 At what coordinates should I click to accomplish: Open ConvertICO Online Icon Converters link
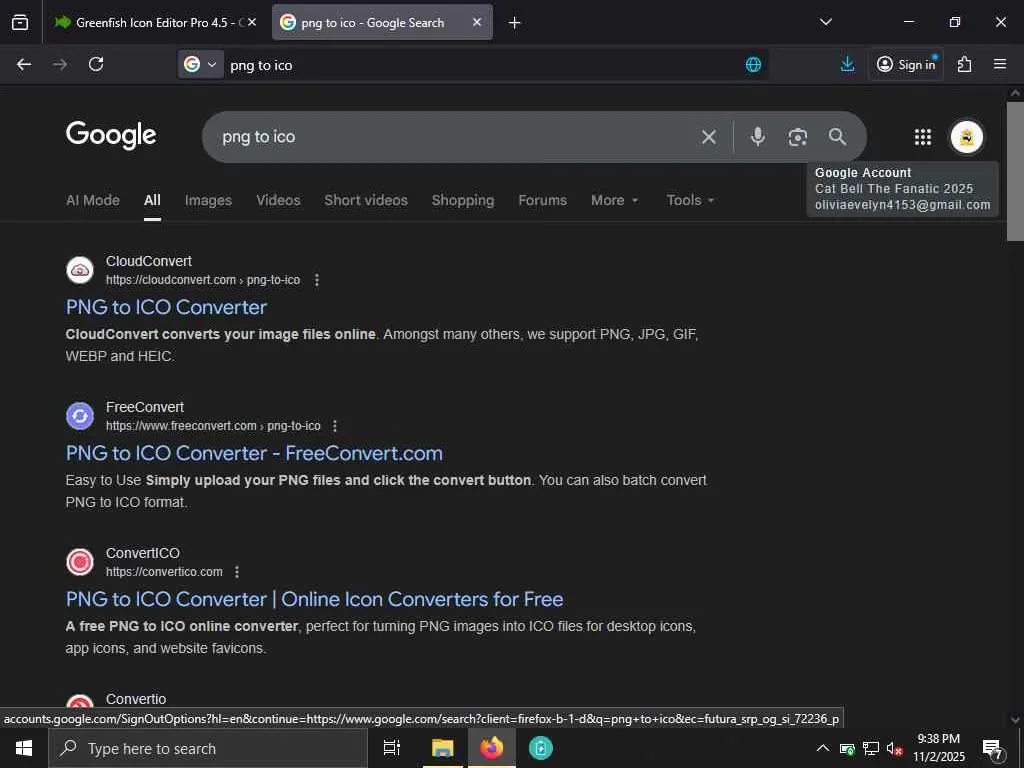pyautogui.click(x=315, y=600)
